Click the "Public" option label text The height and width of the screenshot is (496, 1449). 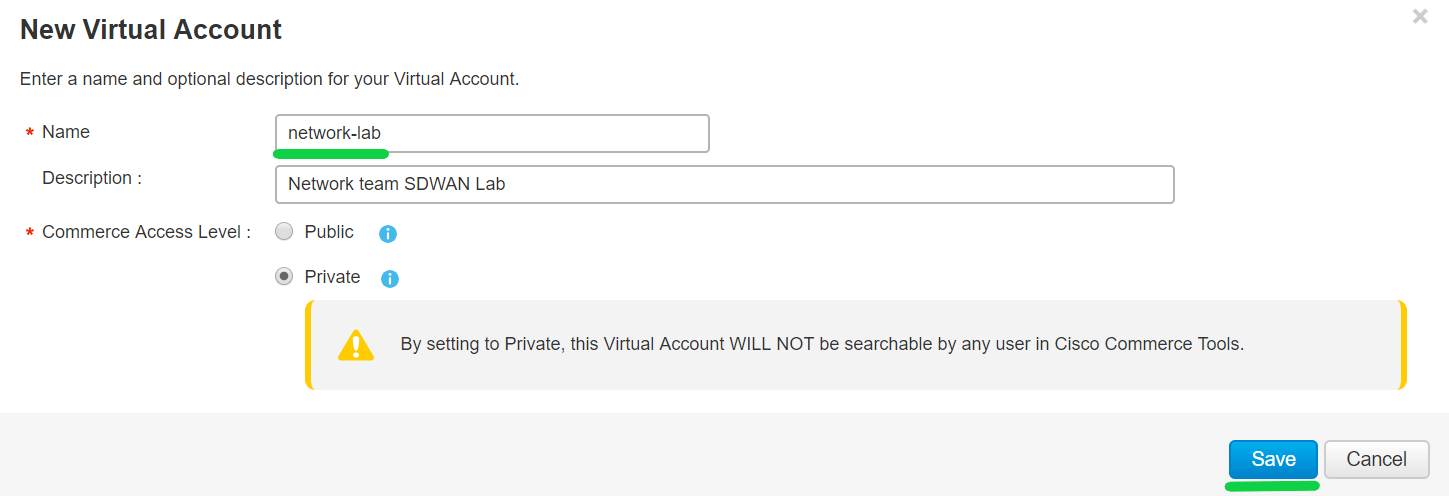pyautogui.click(x=329, y=232)
